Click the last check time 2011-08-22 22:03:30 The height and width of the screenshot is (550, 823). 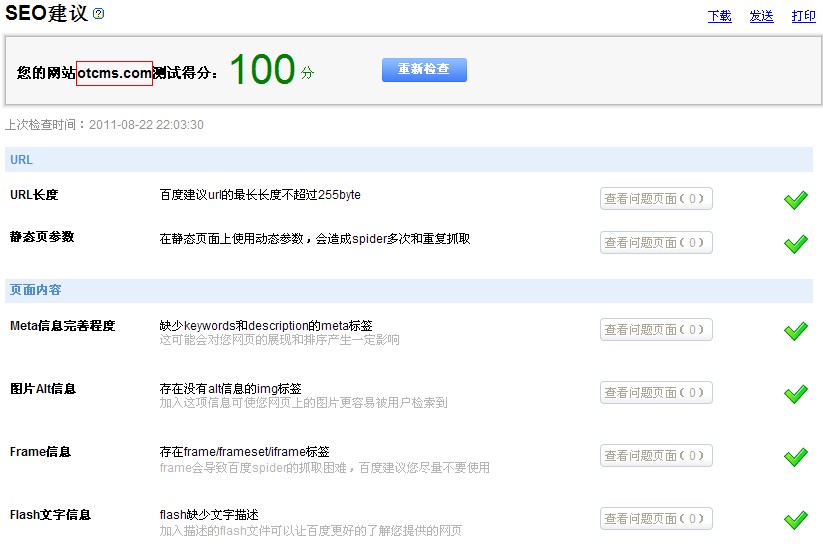tap(146, 125)
